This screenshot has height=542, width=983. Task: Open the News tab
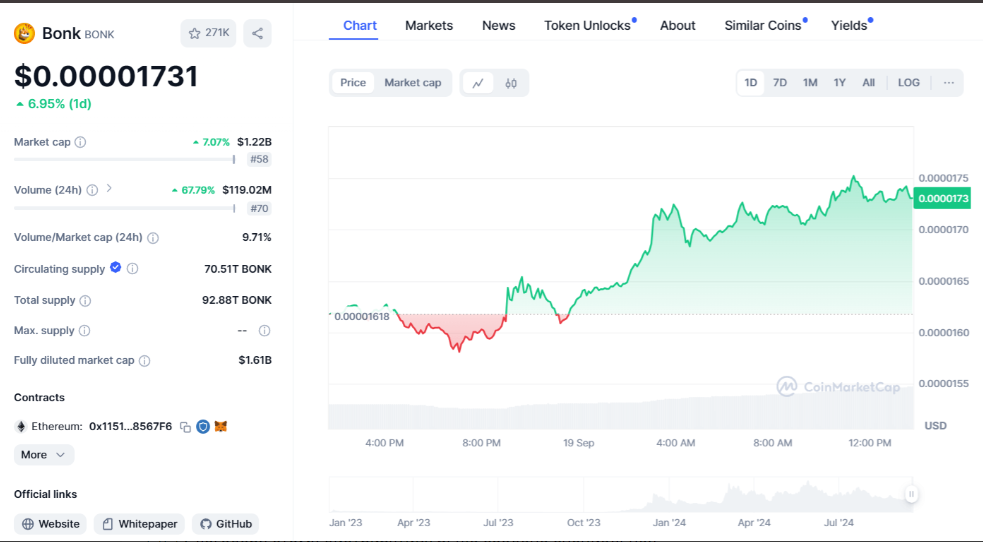pyautogui.click(x=498, y=26)
